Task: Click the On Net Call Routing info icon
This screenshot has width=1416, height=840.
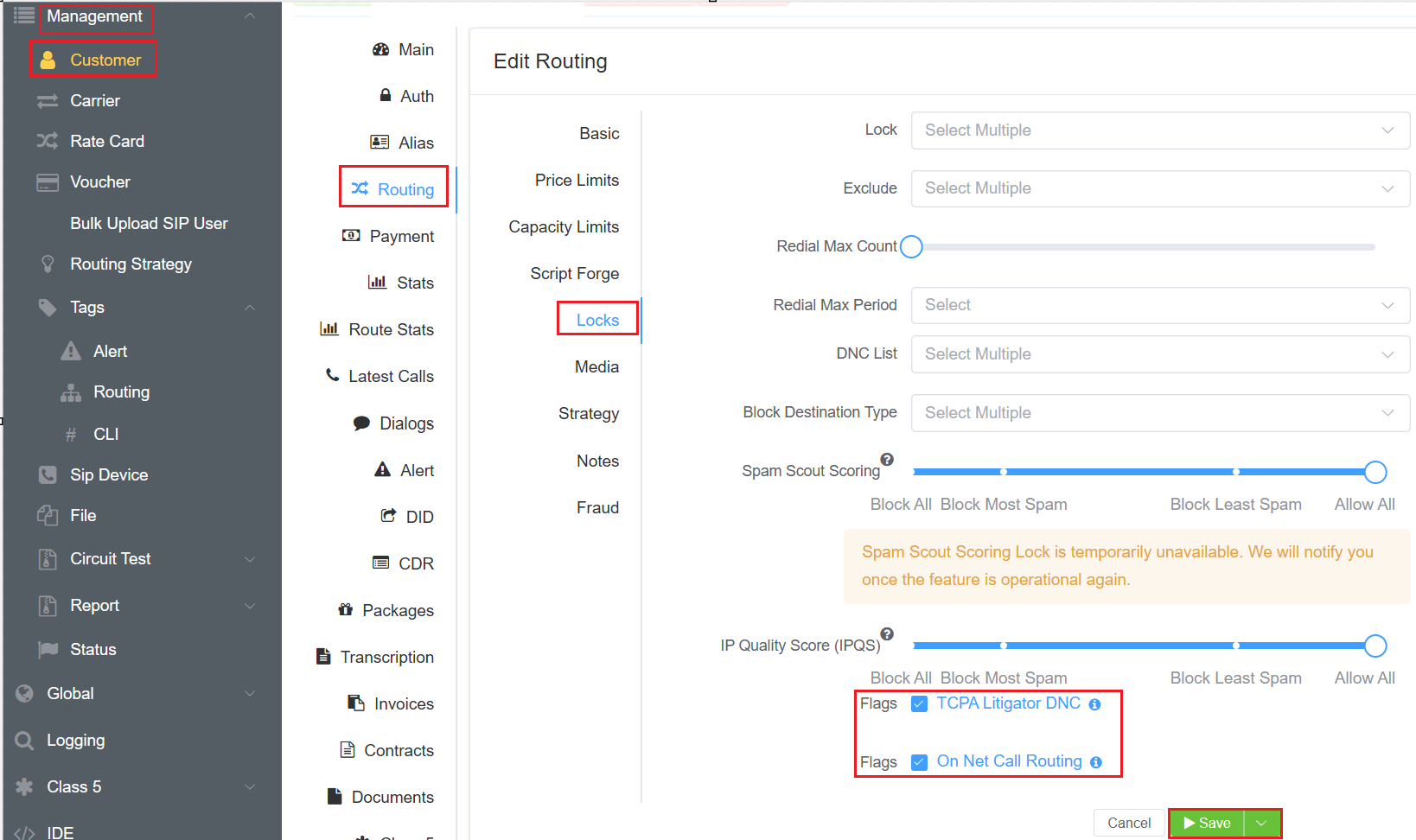Action: (1096, 762)
